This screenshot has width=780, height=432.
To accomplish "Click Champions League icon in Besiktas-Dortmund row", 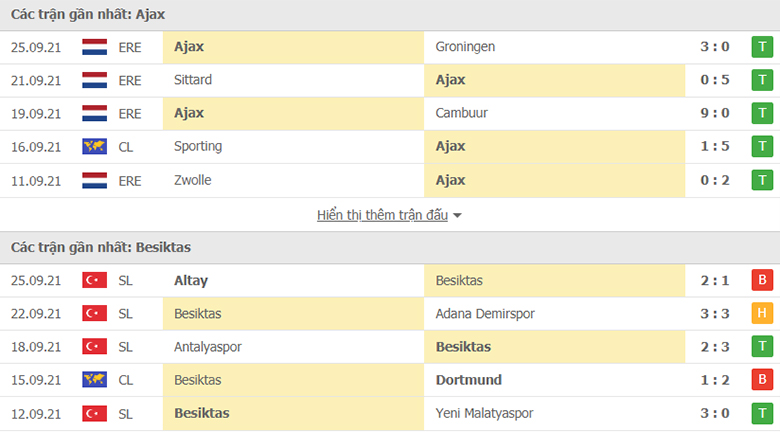I will [x=95, y=380].
